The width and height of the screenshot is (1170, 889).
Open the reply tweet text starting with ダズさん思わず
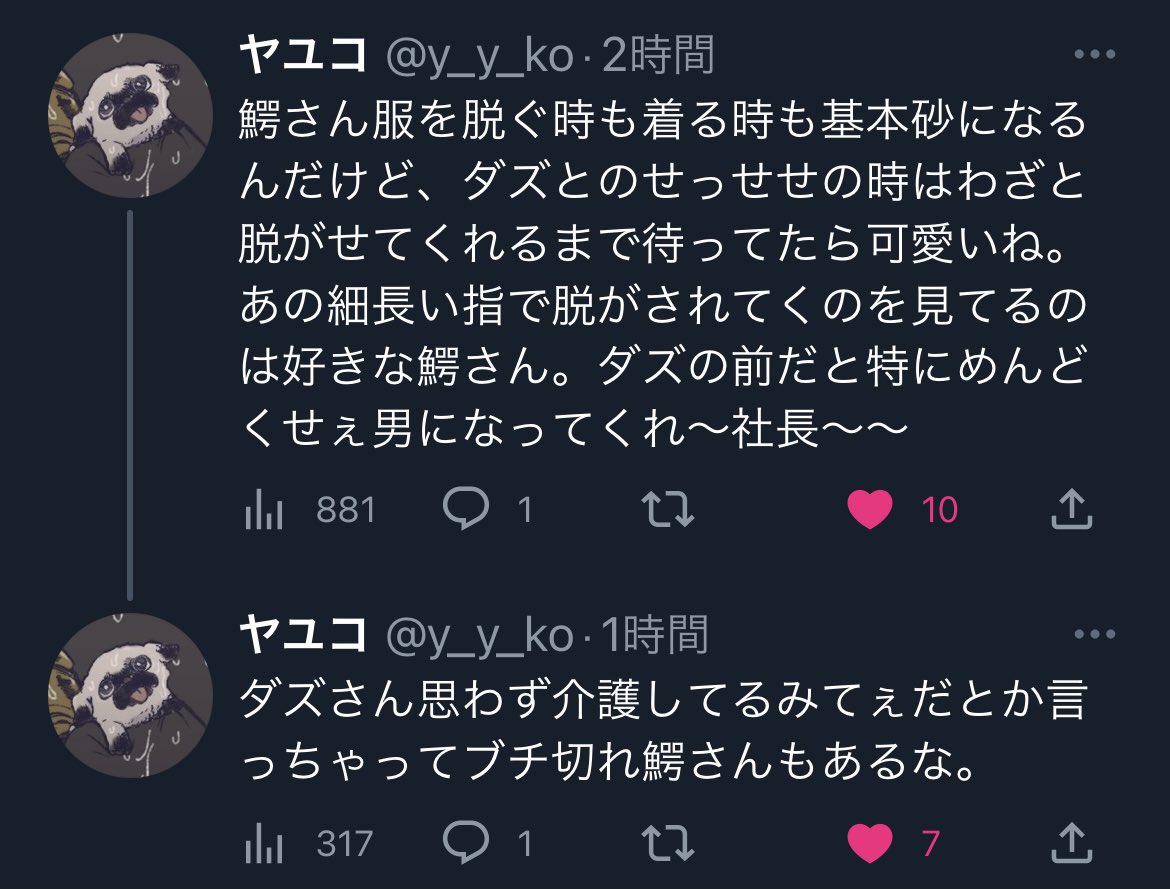point(663,729)
